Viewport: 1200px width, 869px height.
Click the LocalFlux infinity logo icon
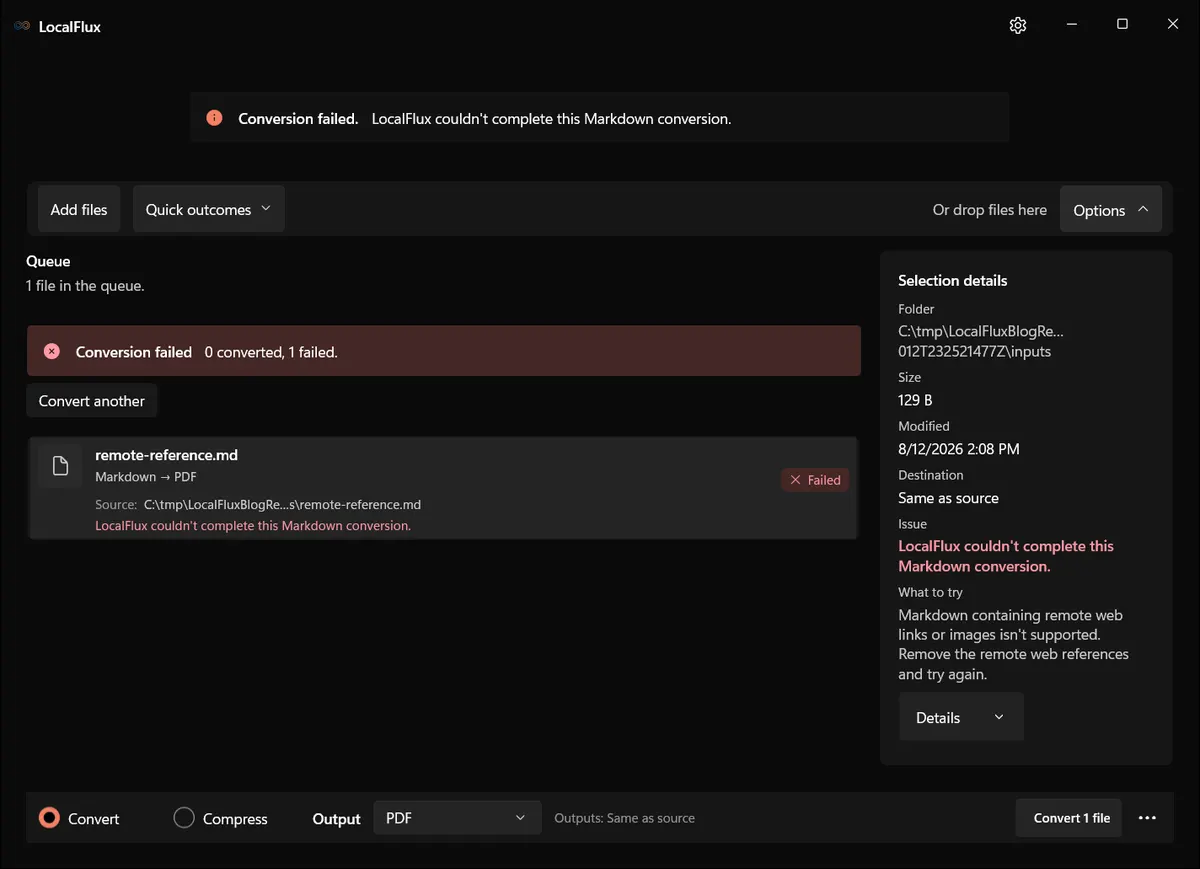[x=22, y=26]
